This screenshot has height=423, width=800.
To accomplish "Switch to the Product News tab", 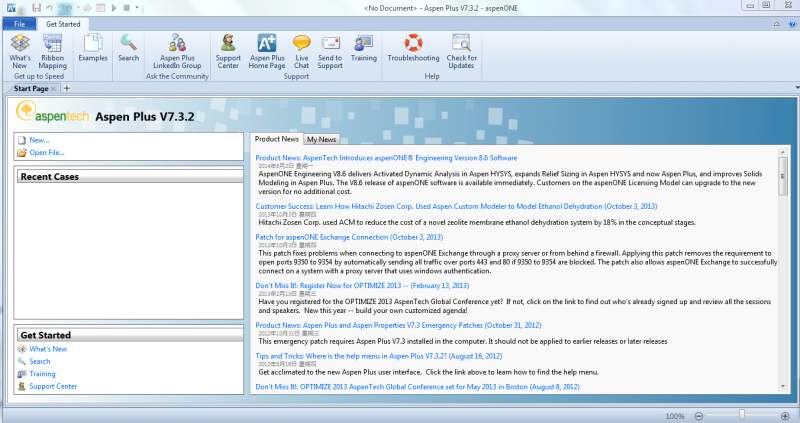I will [x=277, y=139].
